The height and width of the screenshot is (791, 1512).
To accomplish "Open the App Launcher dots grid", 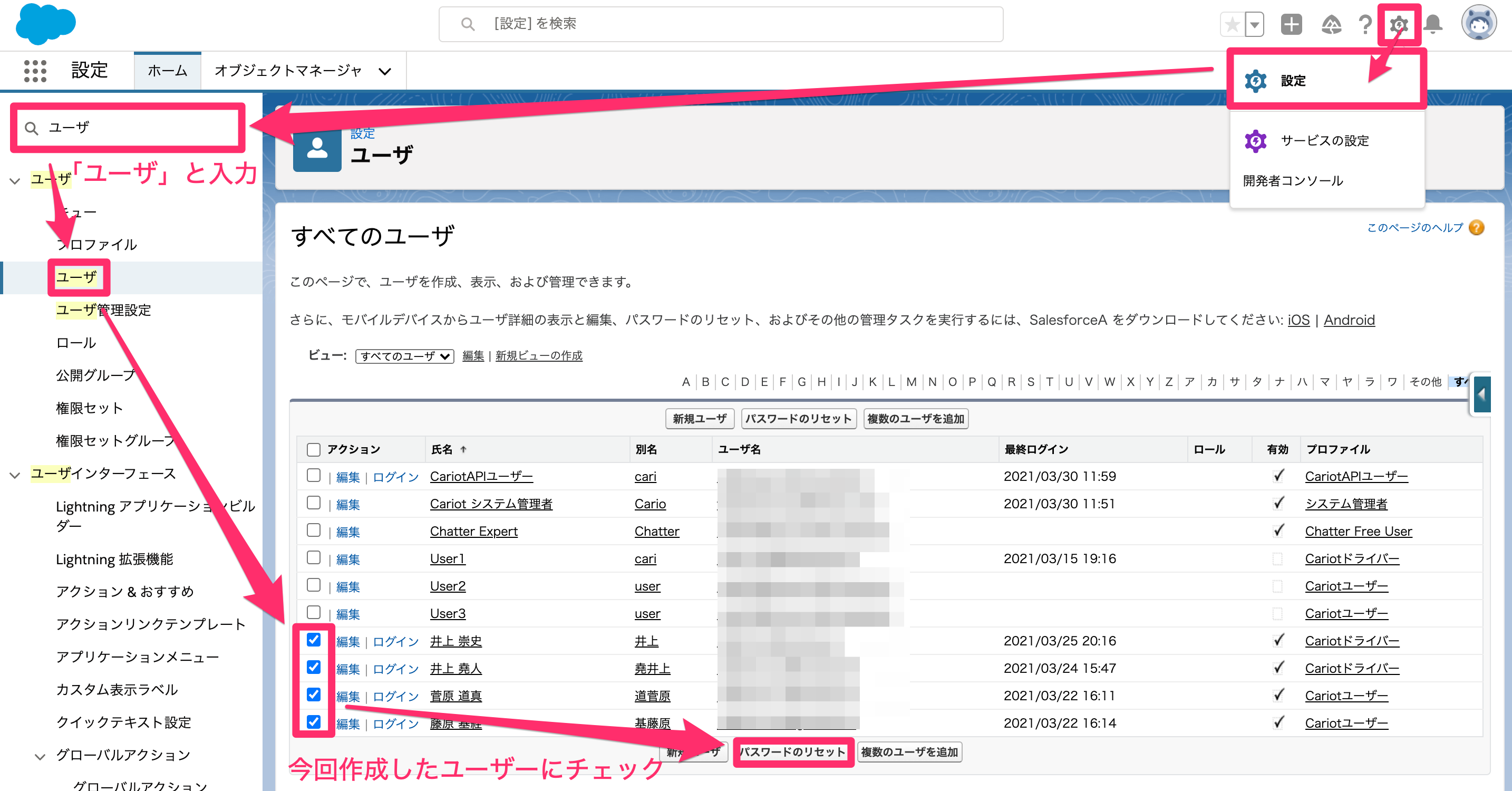I will coord(35,71).
